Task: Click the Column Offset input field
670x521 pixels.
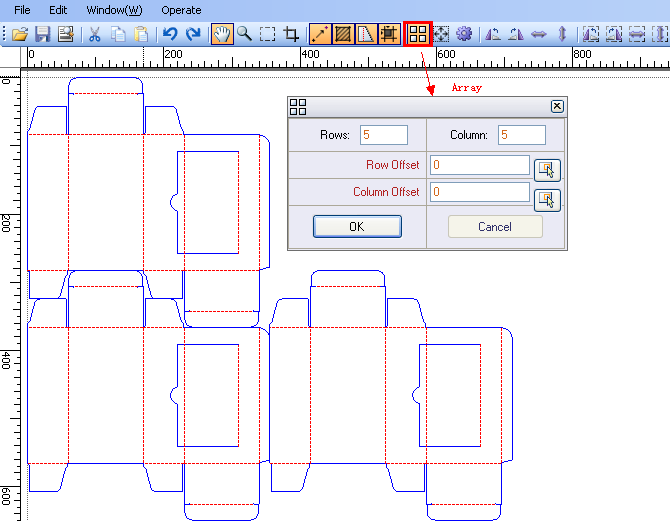Action: (x=480, y=192)
